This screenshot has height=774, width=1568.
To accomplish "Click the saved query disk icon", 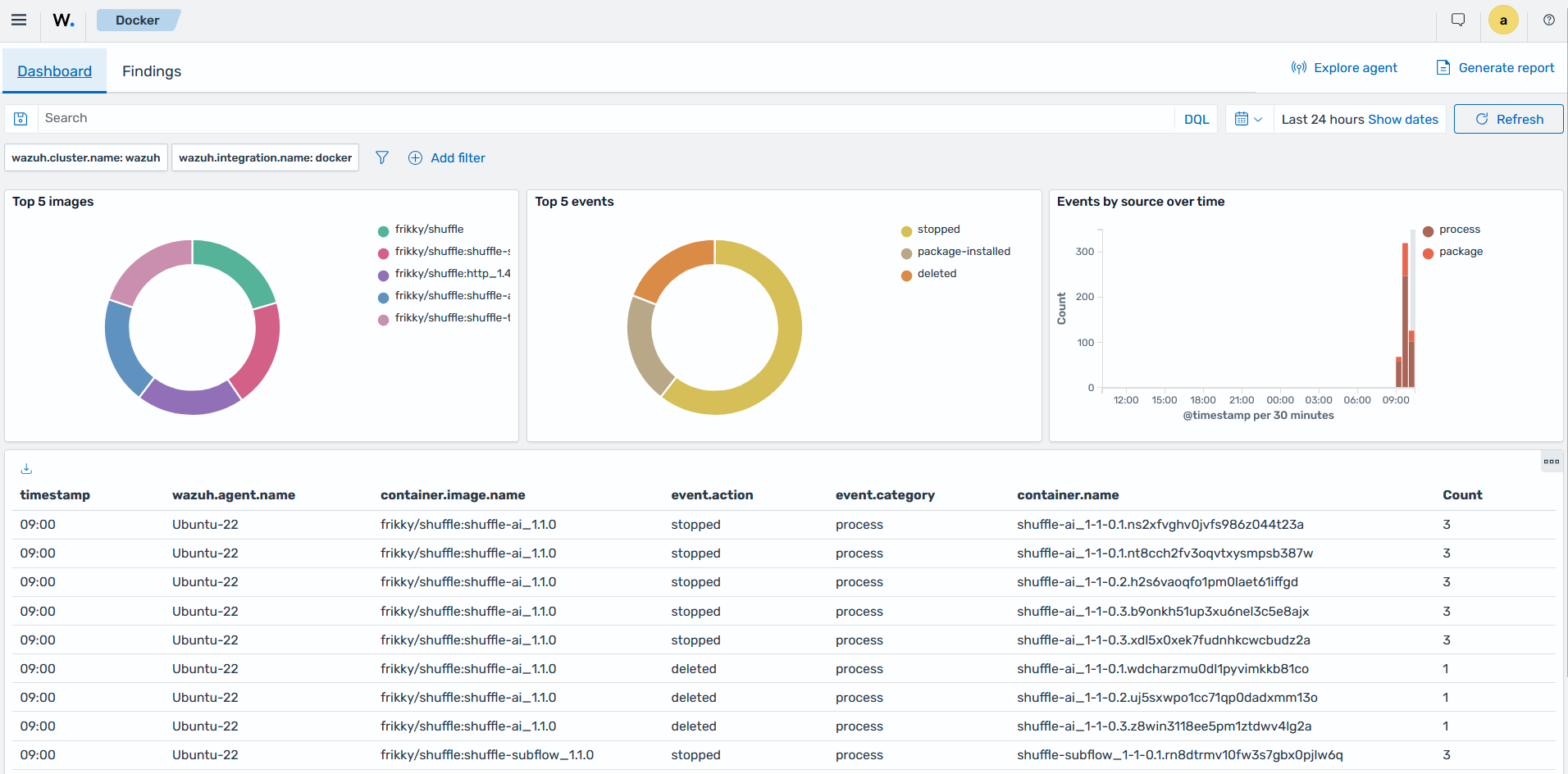I will [21, 119].
